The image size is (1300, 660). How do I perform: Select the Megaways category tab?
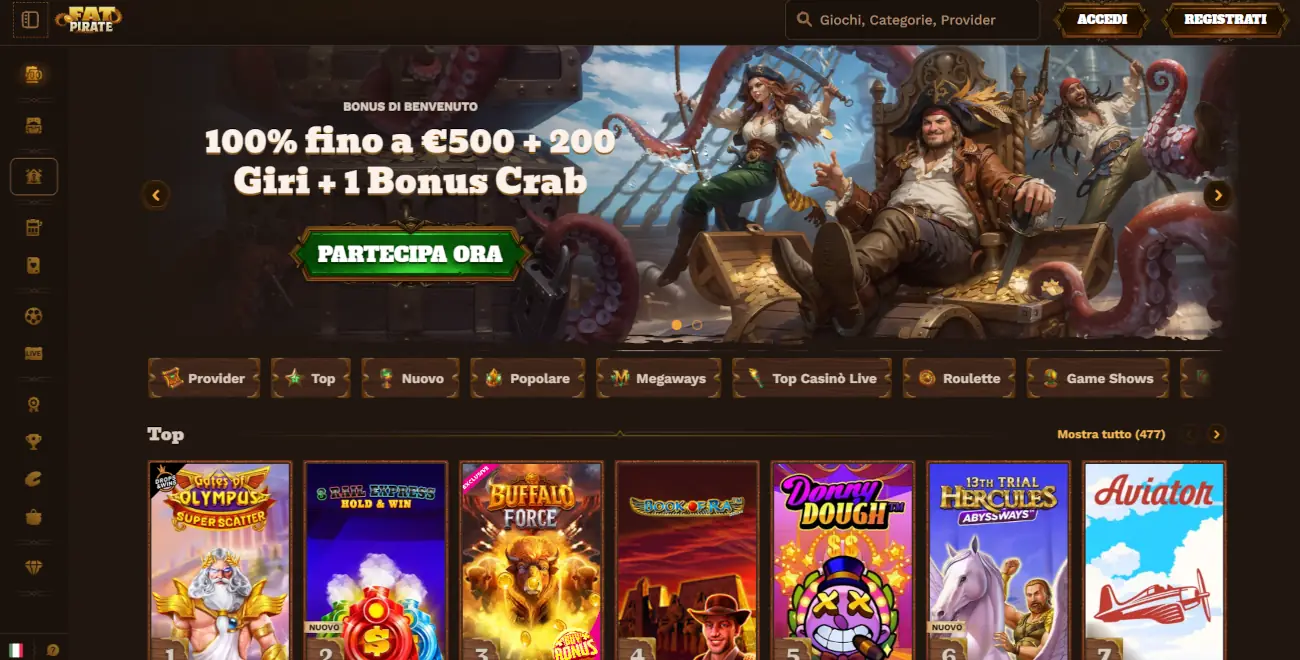[x=658, y=378]
